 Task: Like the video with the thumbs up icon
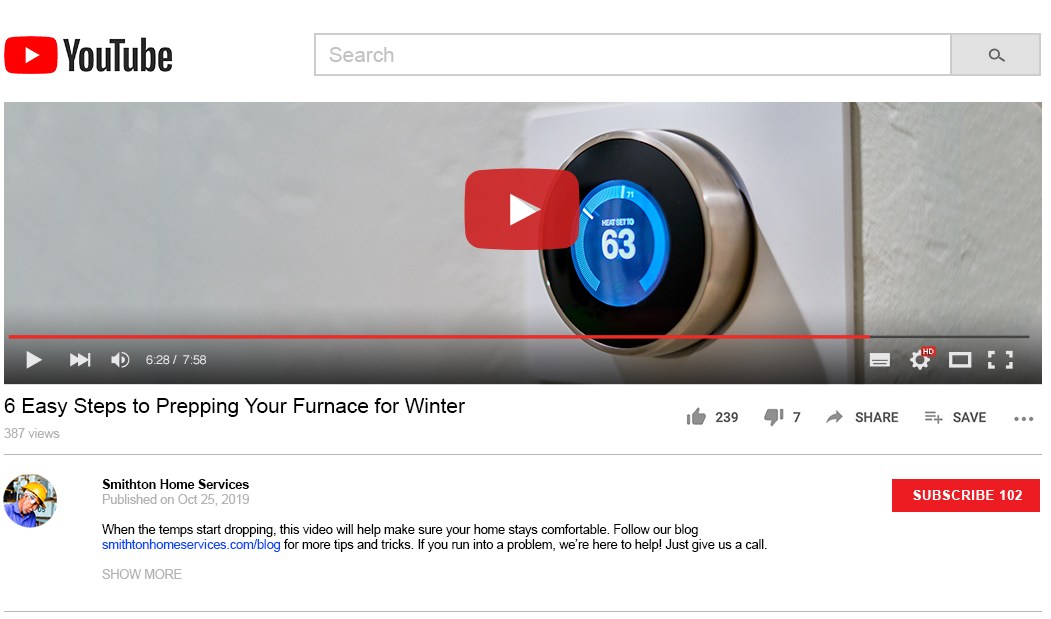click(x=696, y=417)
